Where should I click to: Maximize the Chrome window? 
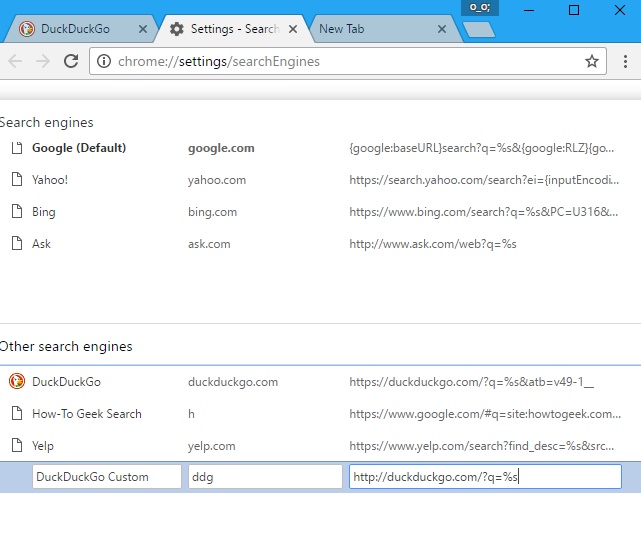[x=574, y=10]
